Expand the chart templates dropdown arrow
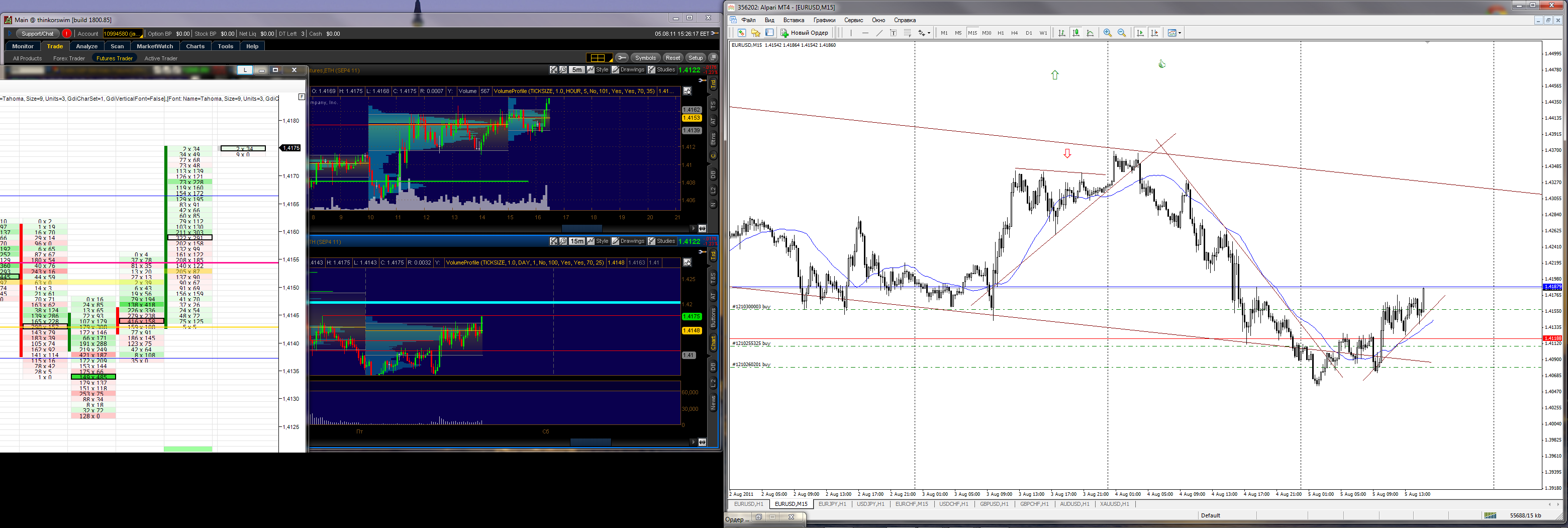The height and width of the screenshot is (528, 1568). (1180, 33)
